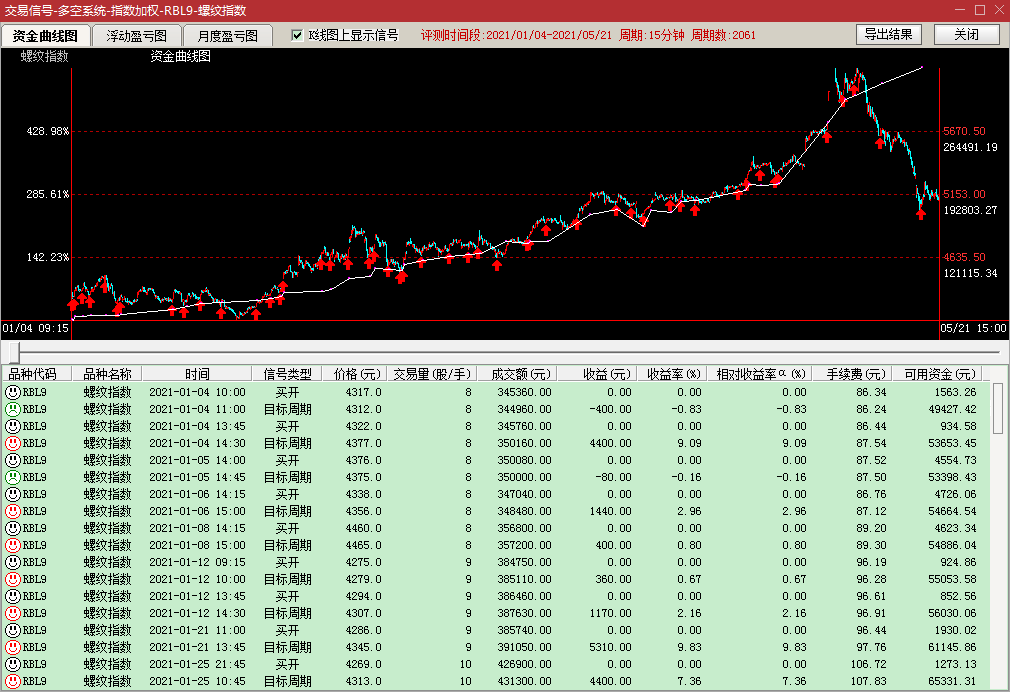Viewport: 1010px width, 692px height.
Task: Select profit cell -400.00
Action: tap(610, 409)
